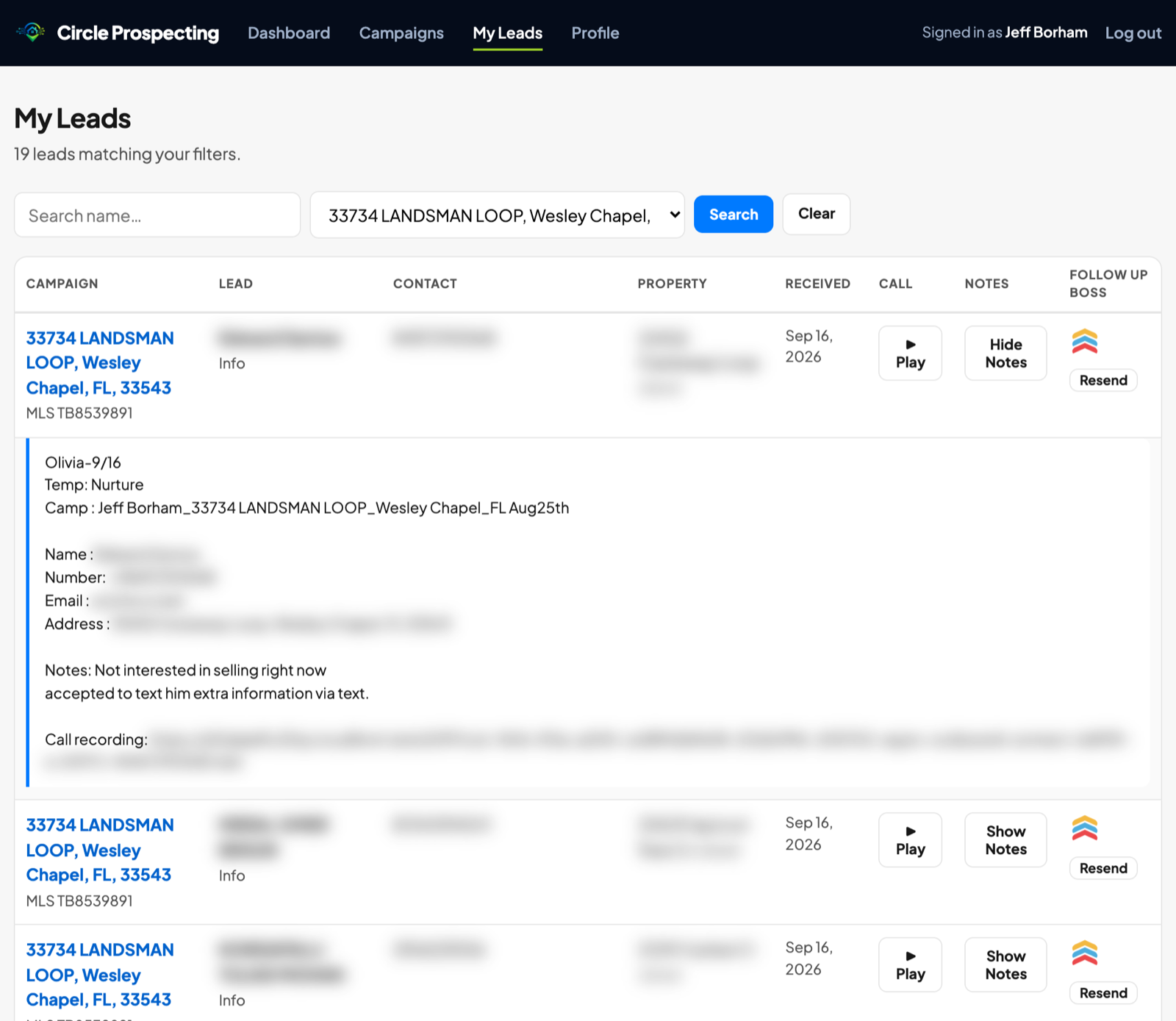1176x1021 pixels.
Task: Click the NOTES column header
Action: pyautogui.click(x=986, y=284)
